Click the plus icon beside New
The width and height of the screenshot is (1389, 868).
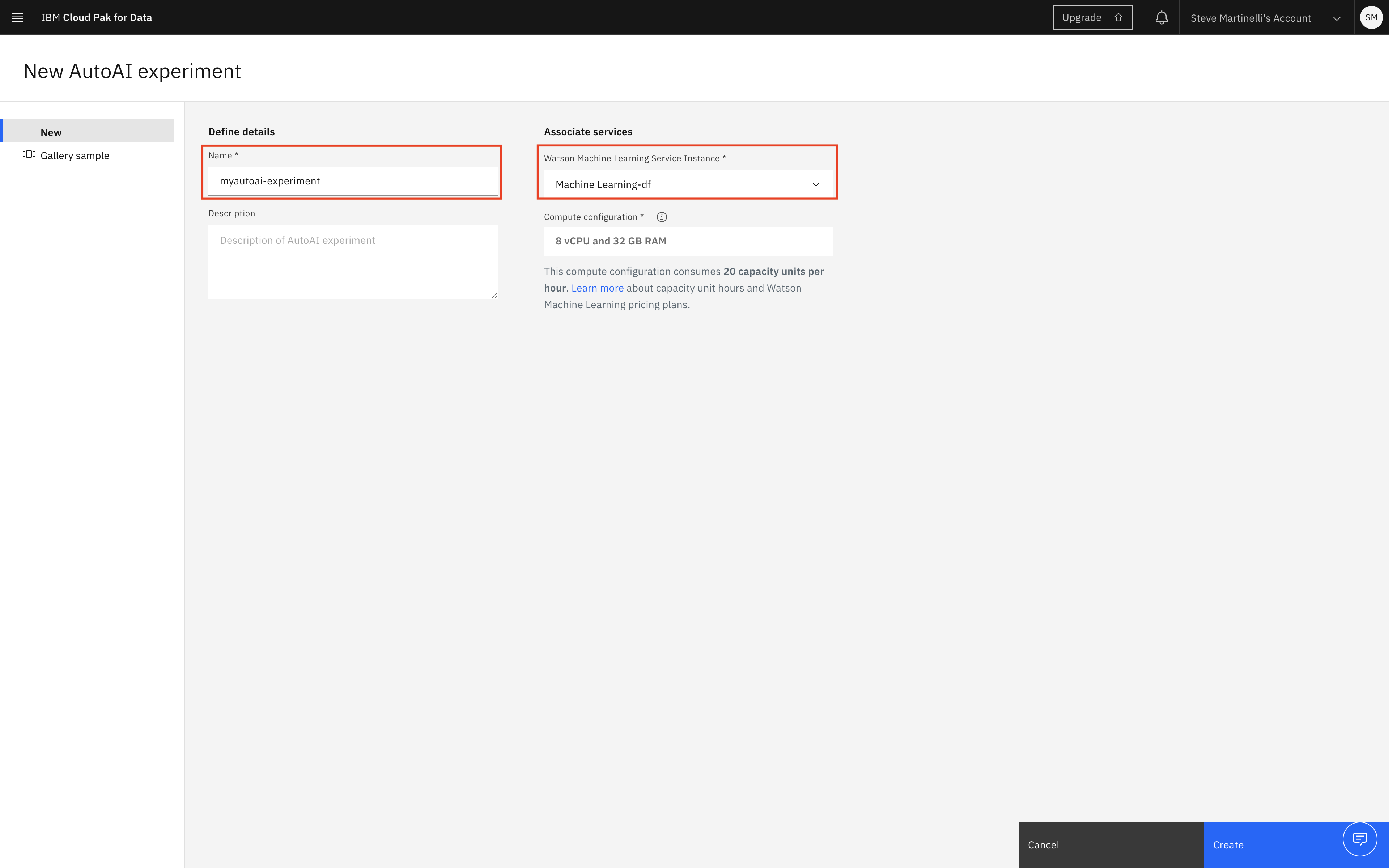[29, 131]
